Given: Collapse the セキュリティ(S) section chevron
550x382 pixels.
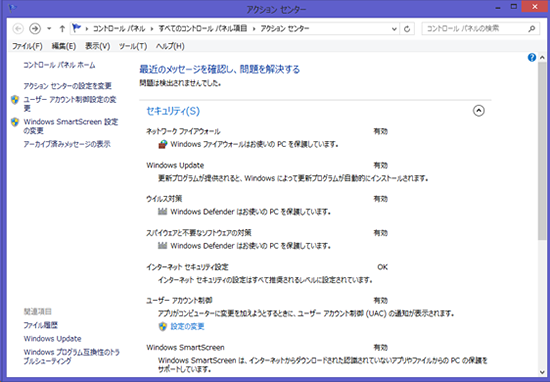Looking at the screenshot, I should [x=478, y=111].
